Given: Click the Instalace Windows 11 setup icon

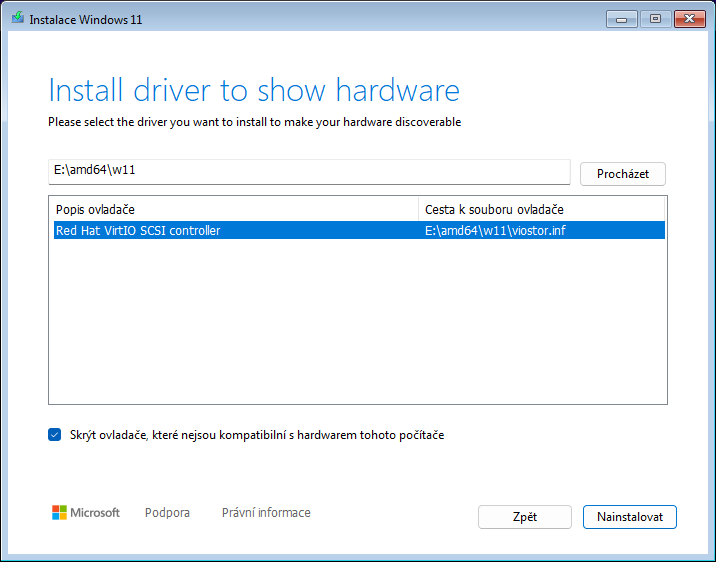Looking at the screenshot, I should pos(18,18).
